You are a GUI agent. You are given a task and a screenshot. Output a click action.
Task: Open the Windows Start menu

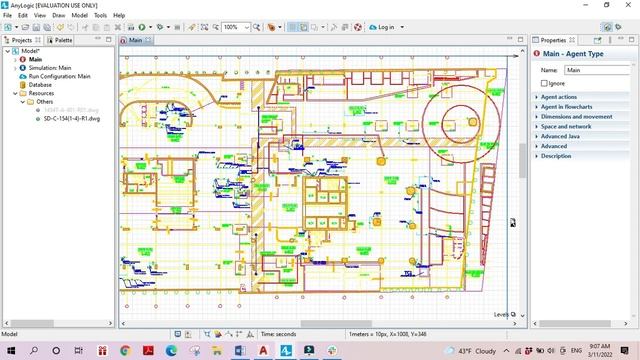pos(11,350)
